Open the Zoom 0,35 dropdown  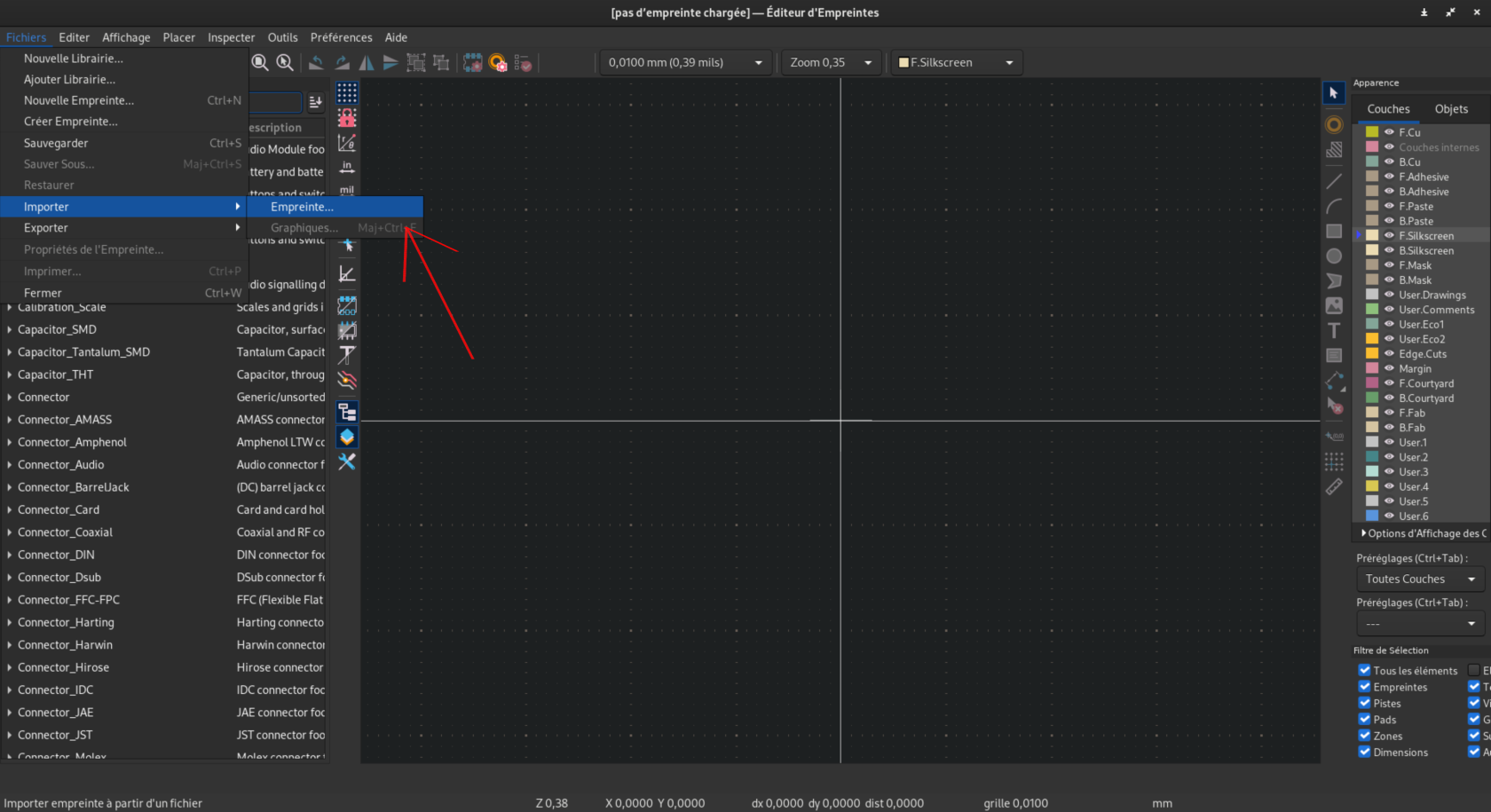[832, 62]
